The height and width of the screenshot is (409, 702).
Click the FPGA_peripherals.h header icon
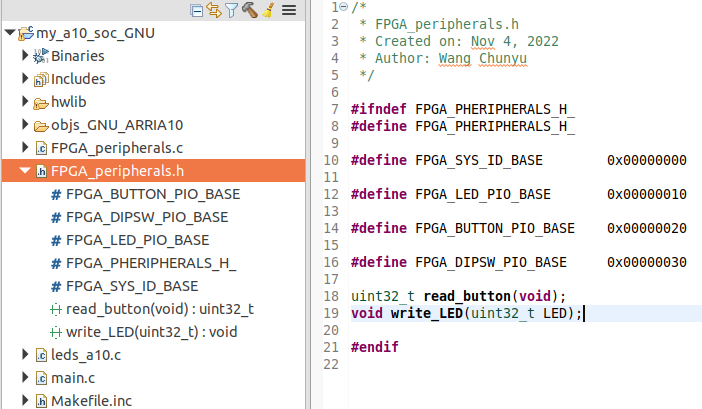pos(41,171)
